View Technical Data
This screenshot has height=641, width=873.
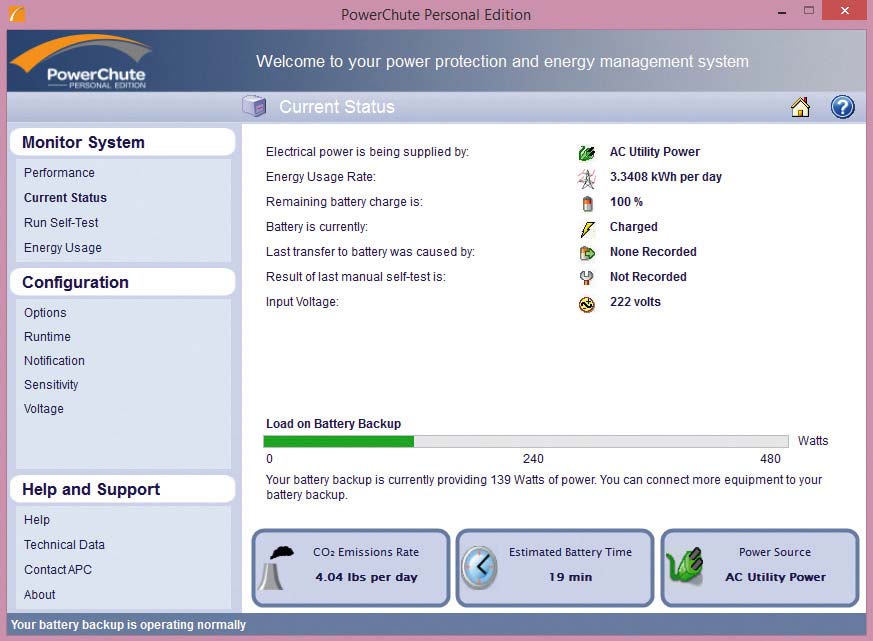point(64,545)
